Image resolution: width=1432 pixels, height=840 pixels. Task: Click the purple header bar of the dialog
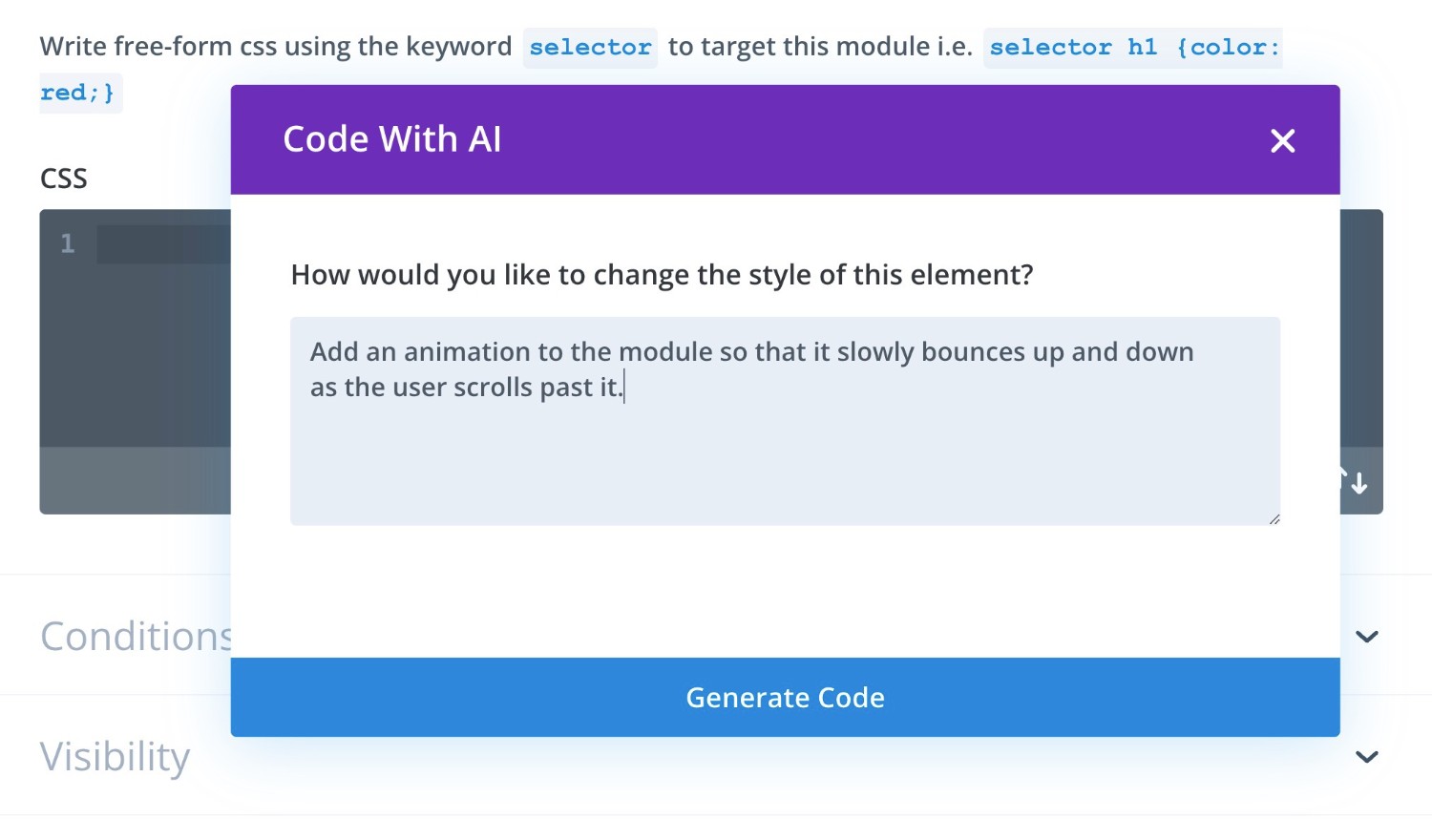pyautogui.click(x=859, y=139)
